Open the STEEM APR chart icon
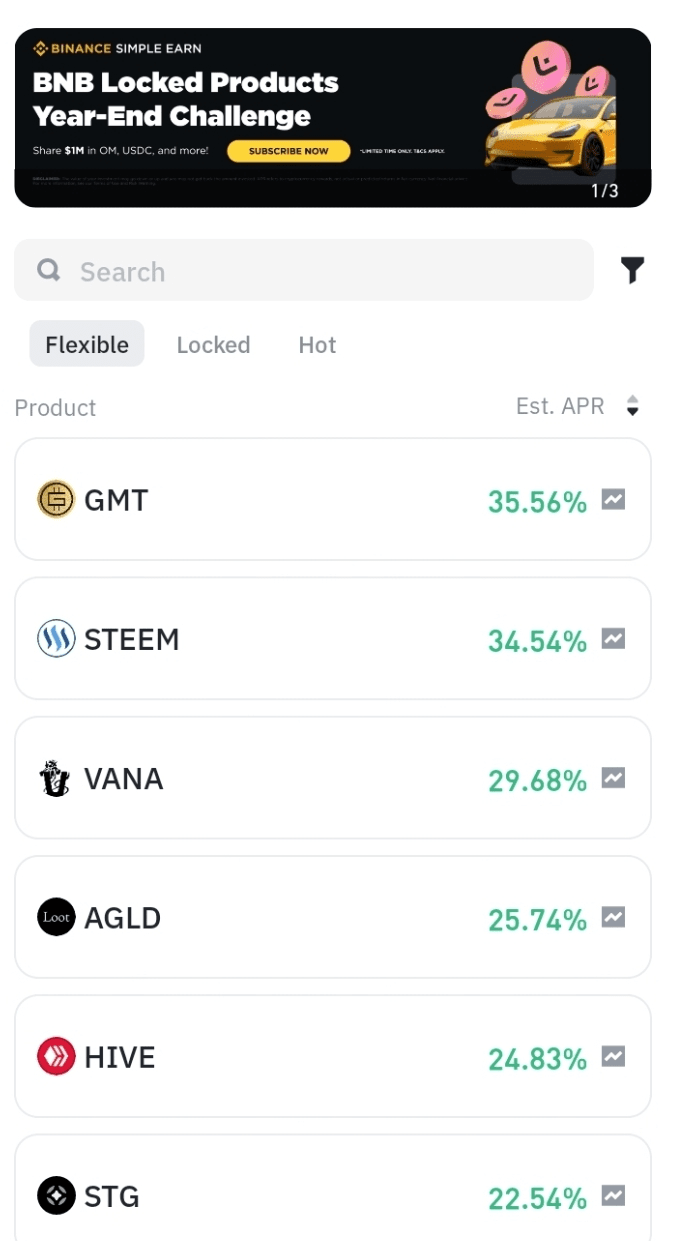 613,638
